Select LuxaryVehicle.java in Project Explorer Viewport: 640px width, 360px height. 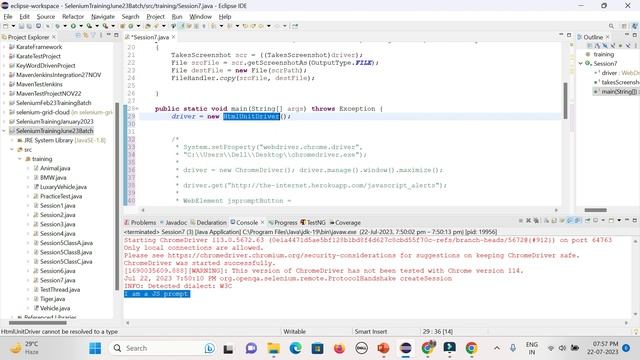coord(63,187)
